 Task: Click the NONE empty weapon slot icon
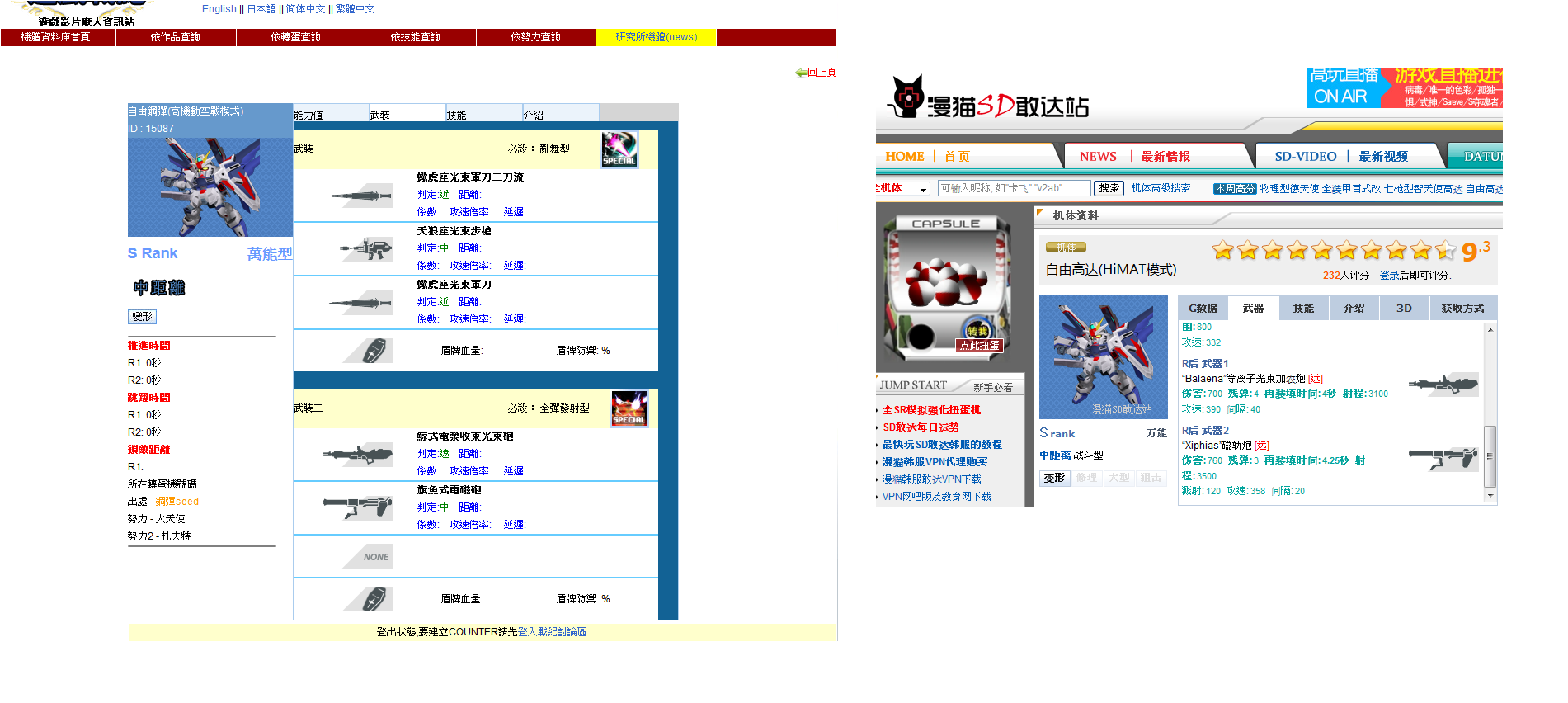pos(369,557)
